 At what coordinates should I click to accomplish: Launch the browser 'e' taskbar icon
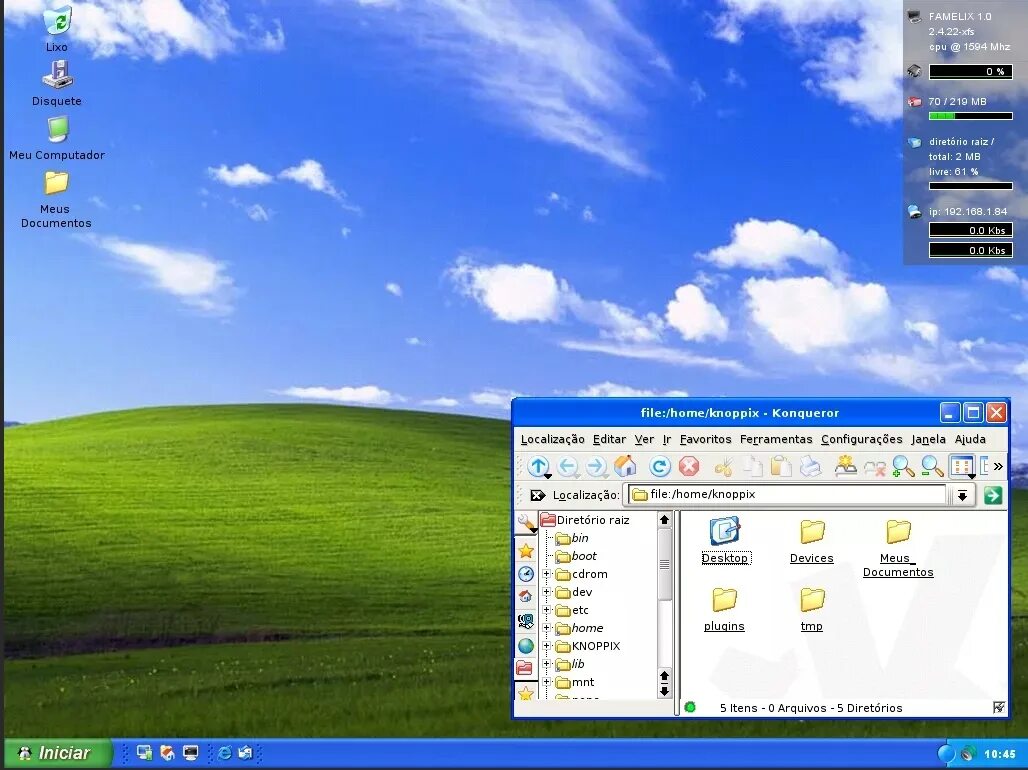pos(224,753)
